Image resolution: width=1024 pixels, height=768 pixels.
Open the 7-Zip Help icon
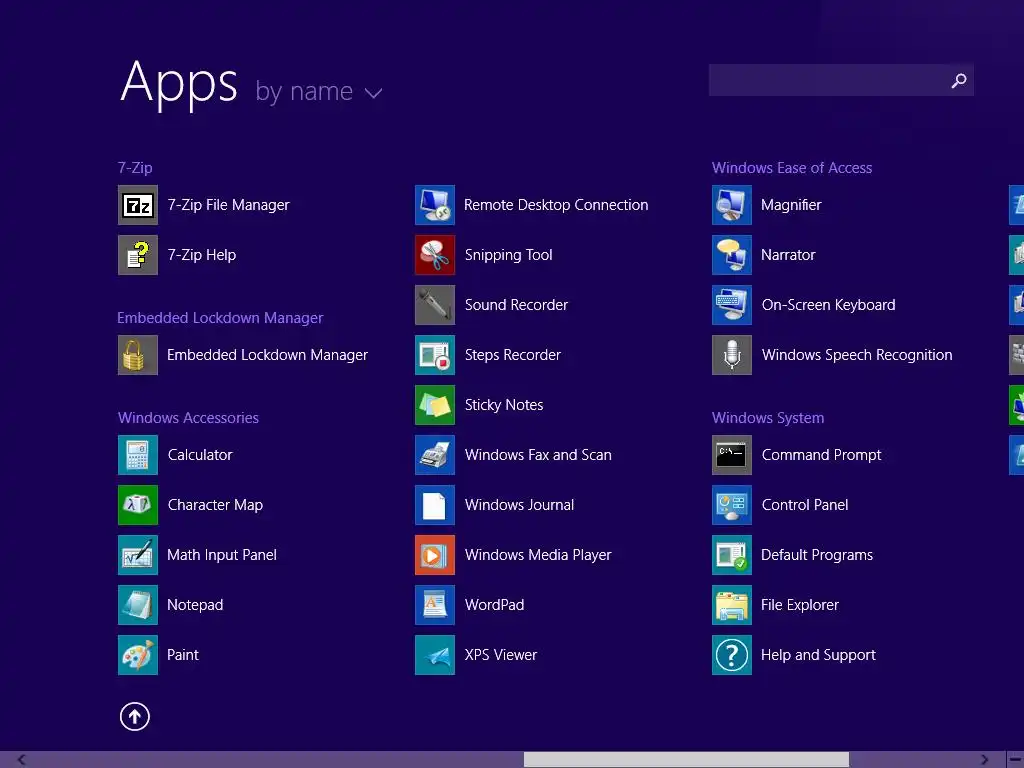click(x=138, y=255)
